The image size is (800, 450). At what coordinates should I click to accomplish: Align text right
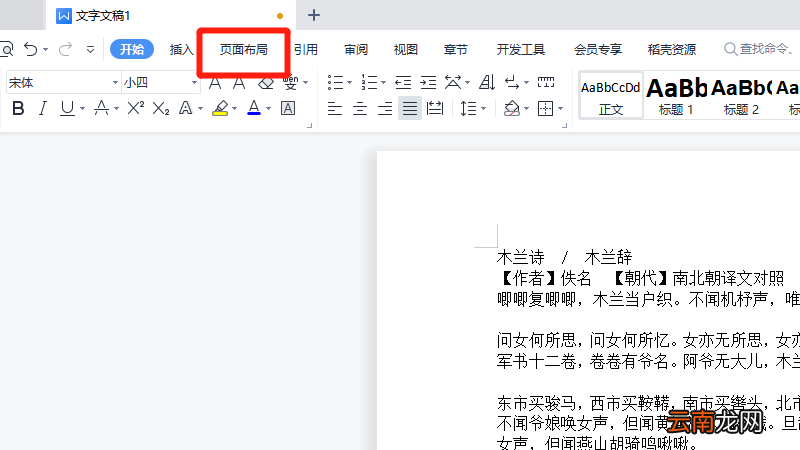(385, 108)
